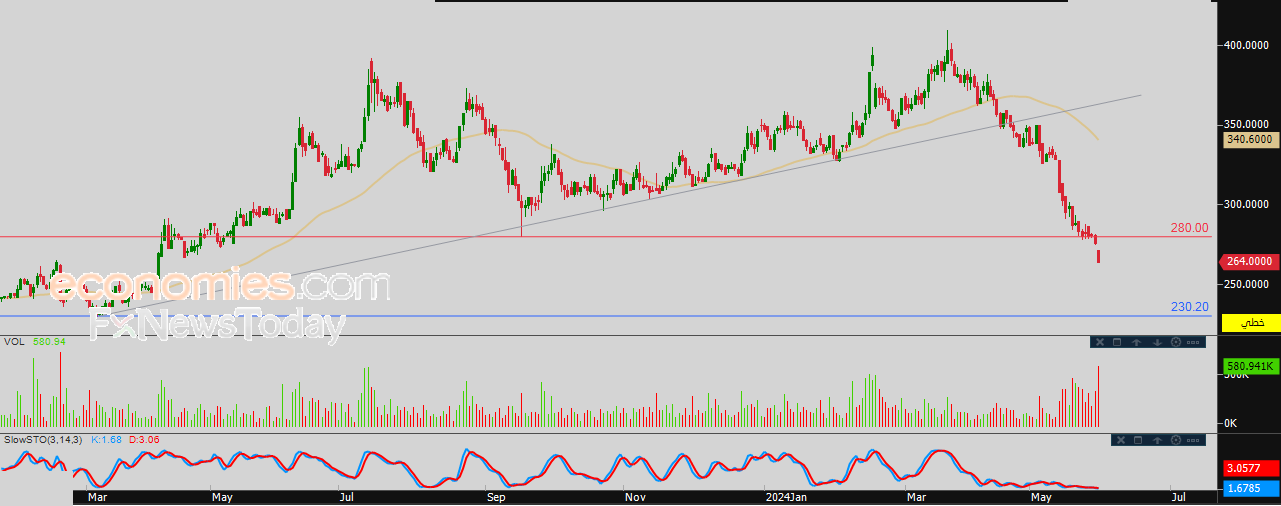The width and height of the screenshot is (1281, 506).
Task: Move the VOL panel up
Action: [1136, 342]
